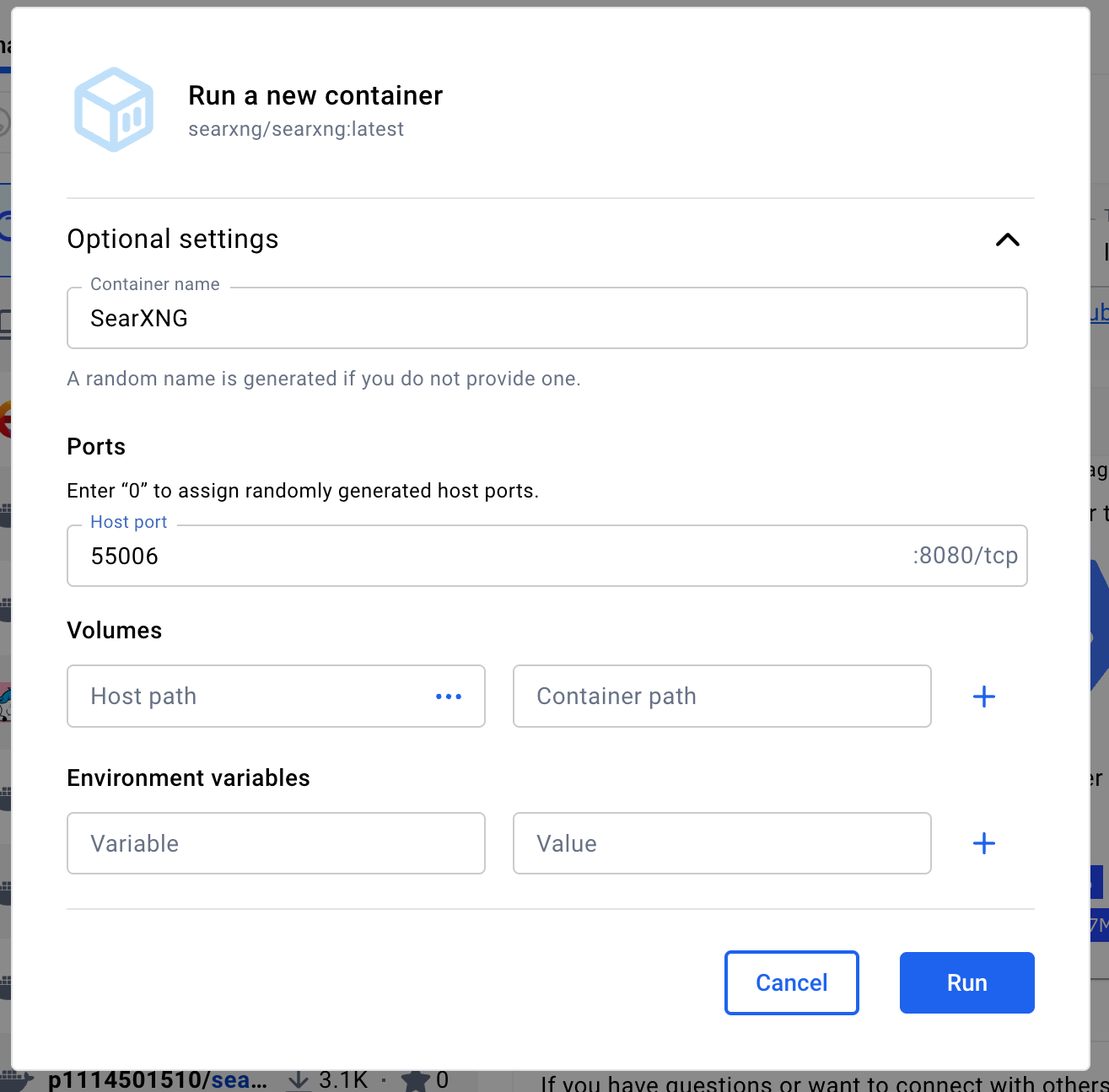
Task: Click the Optional settings heading
Action: tap(173, 239)
